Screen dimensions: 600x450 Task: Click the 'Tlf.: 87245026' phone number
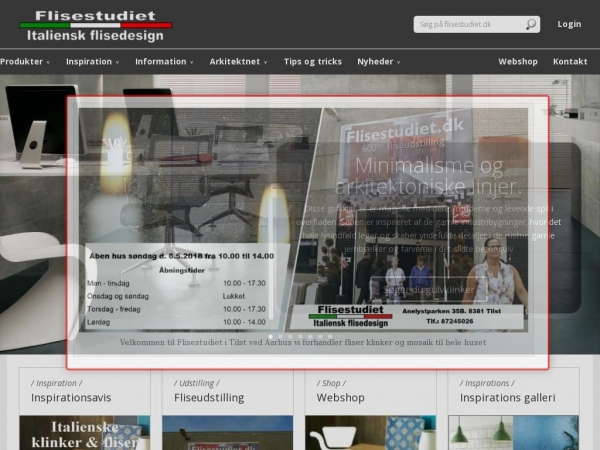[450, 321]
